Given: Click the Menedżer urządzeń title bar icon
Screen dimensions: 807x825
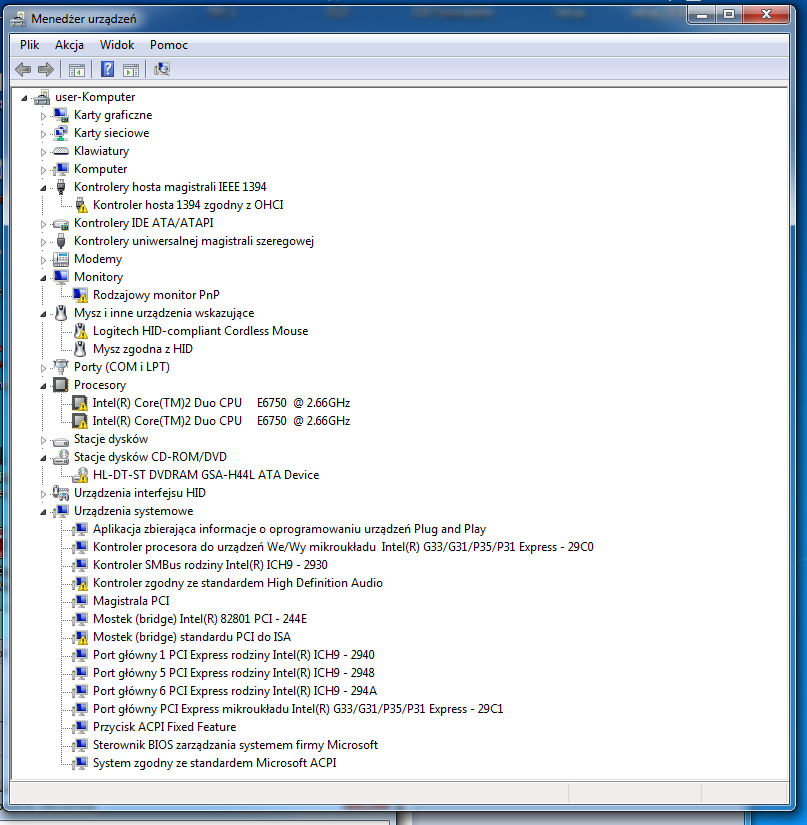Looking at the screenshot, I should 18,19.
